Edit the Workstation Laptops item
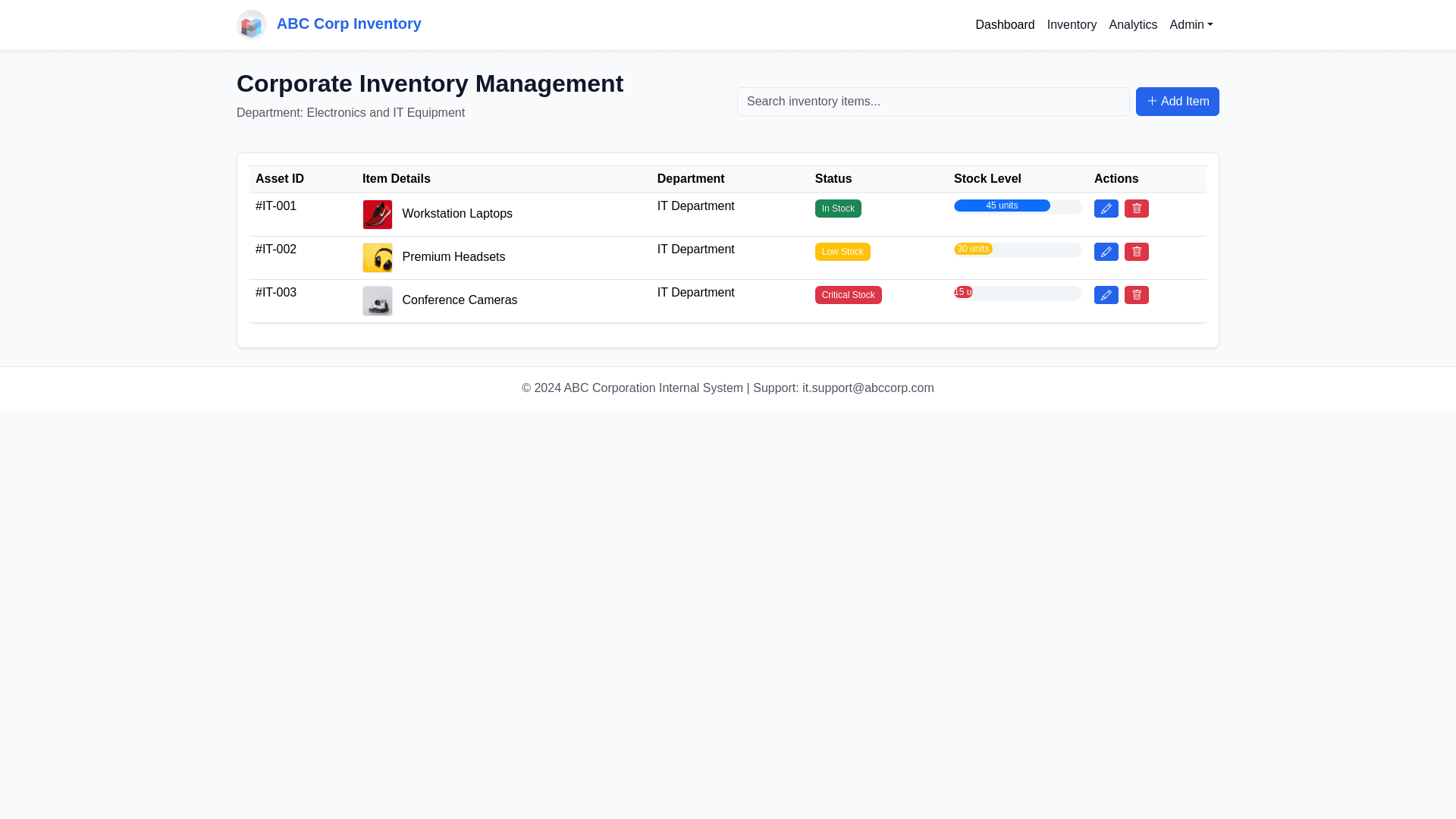The height and width of the screenshot is (819, 1456). pyautogui.click(x=1106, y=209)
